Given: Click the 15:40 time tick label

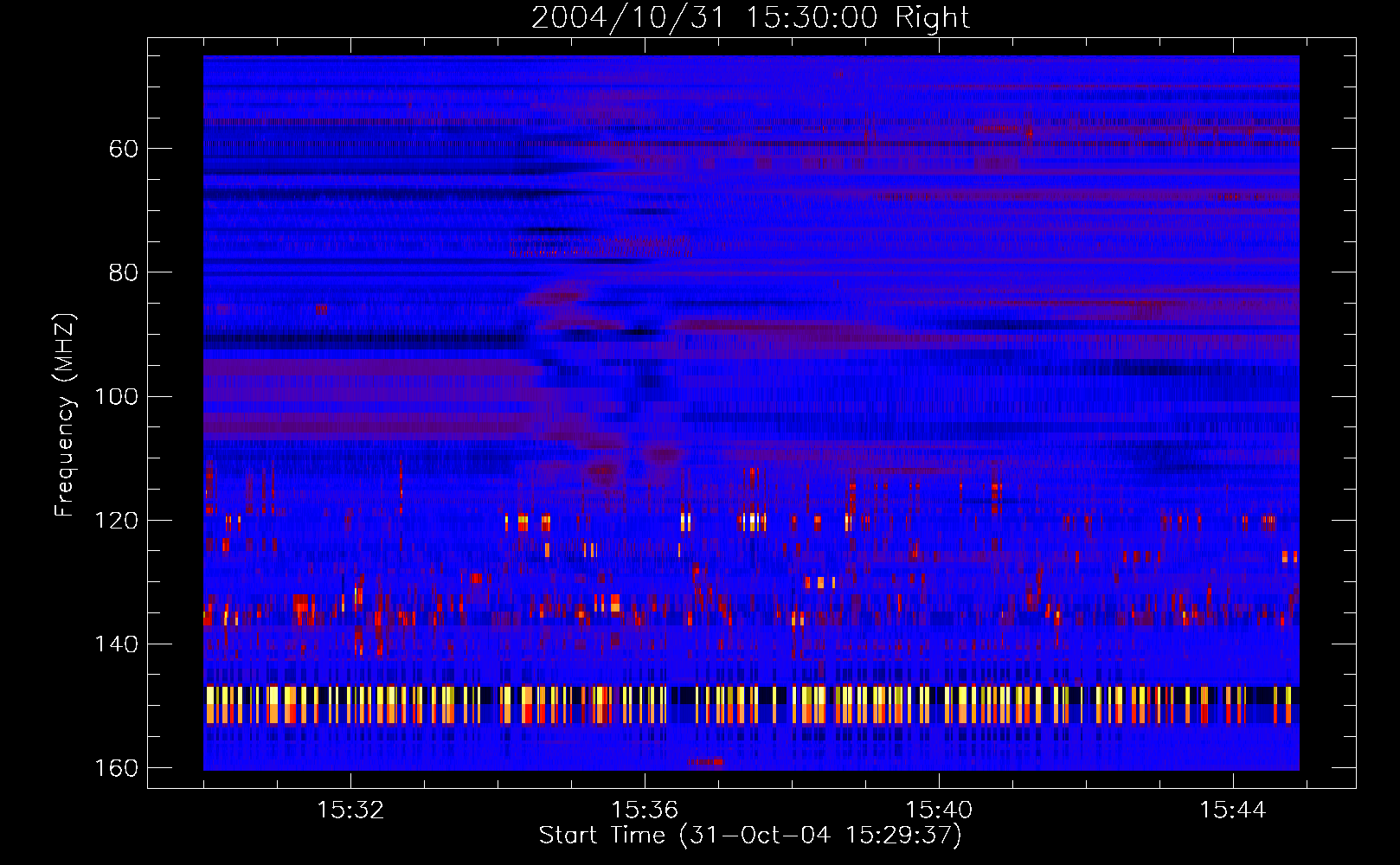Looking at the screenshot, I should coord(939,811).
